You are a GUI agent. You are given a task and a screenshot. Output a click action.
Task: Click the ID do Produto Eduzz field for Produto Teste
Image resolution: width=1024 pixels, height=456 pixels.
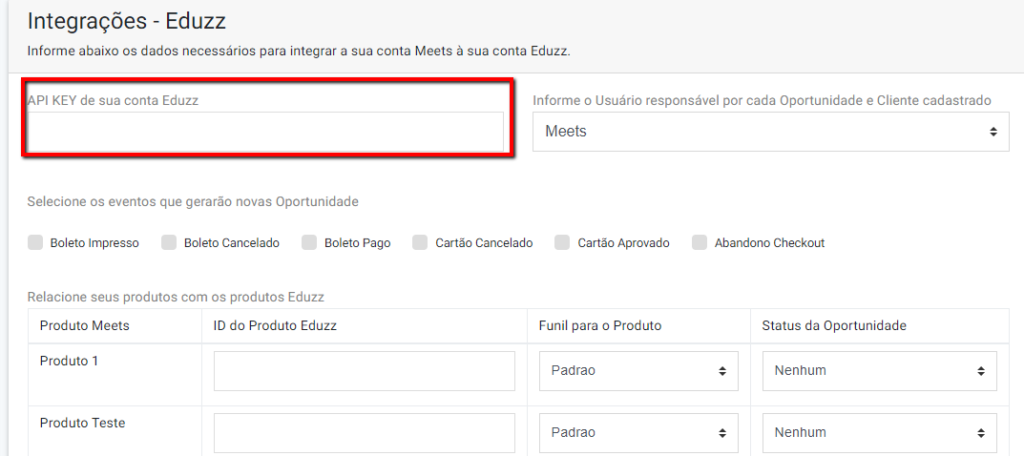(x=364, y=432)
